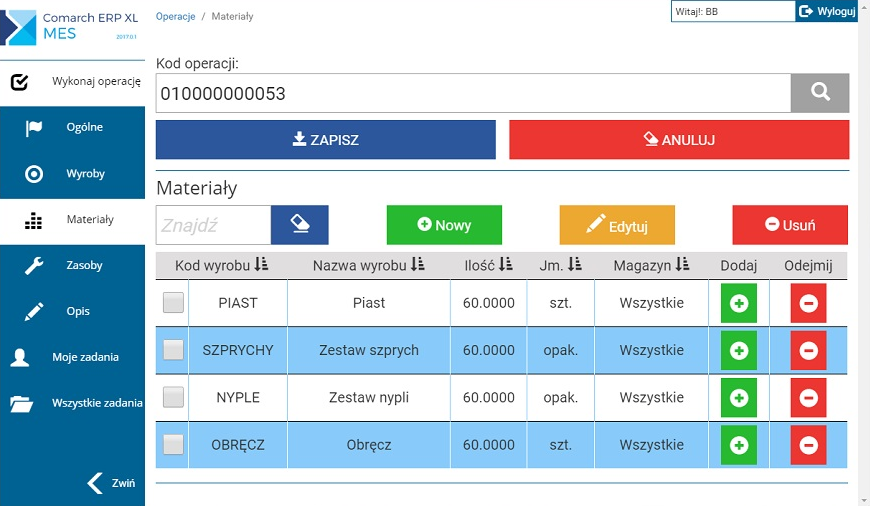Screen dimensions: 870x506
Task: Open the Zasoby section
Action: coord(72,265)
